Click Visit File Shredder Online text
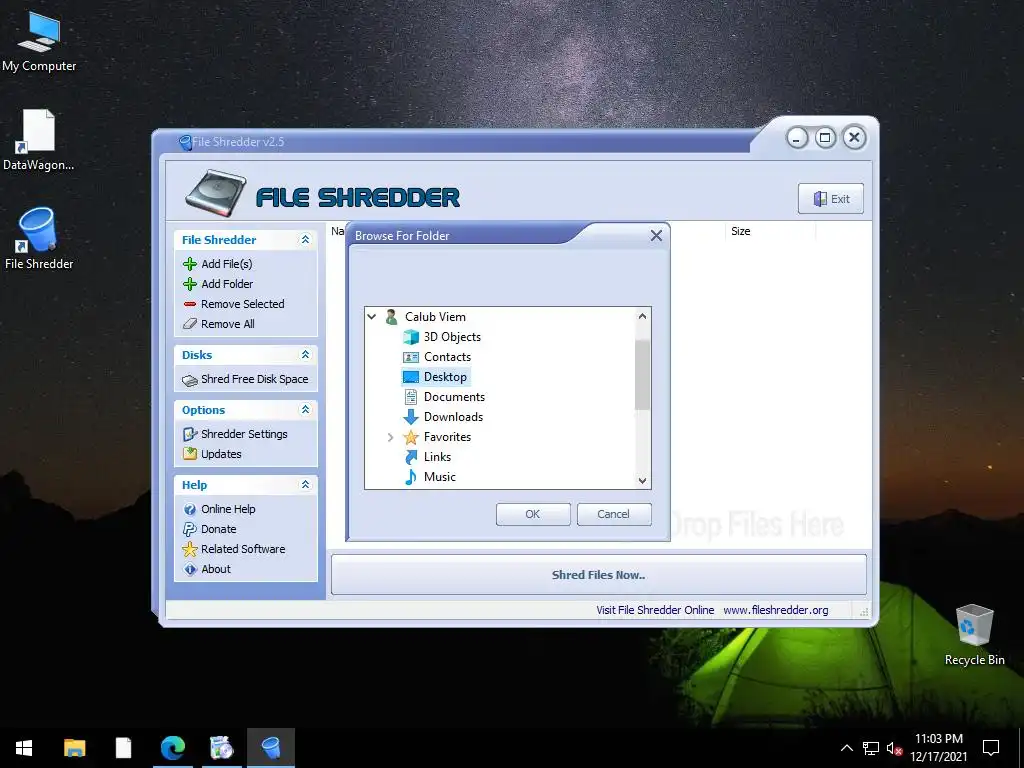The height and width of the screenshot is (768, 1024). coord(655,611)
